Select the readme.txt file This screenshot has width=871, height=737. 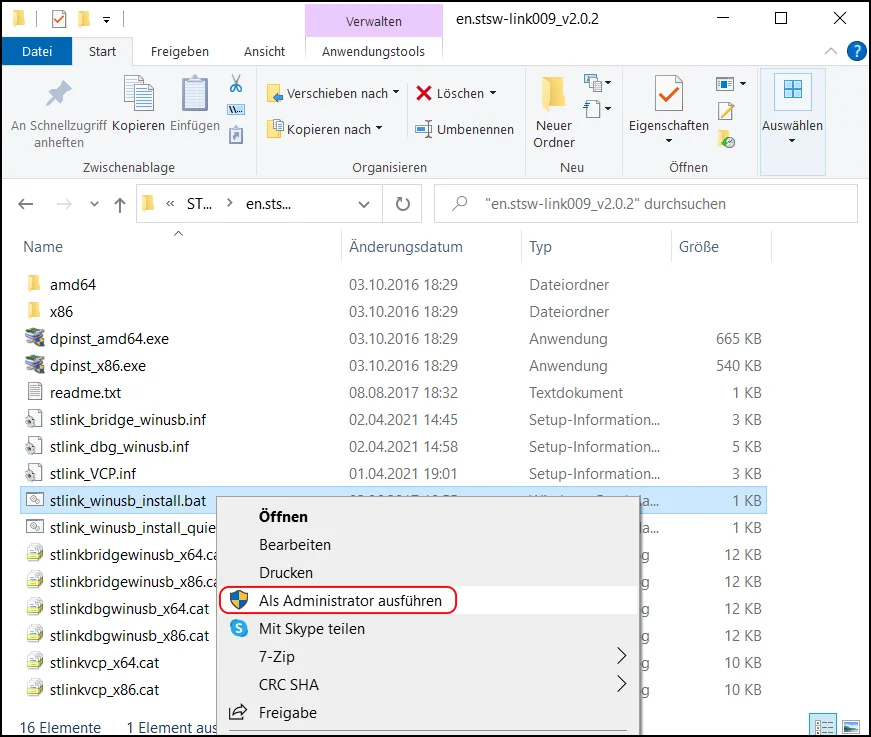[85, 393]
